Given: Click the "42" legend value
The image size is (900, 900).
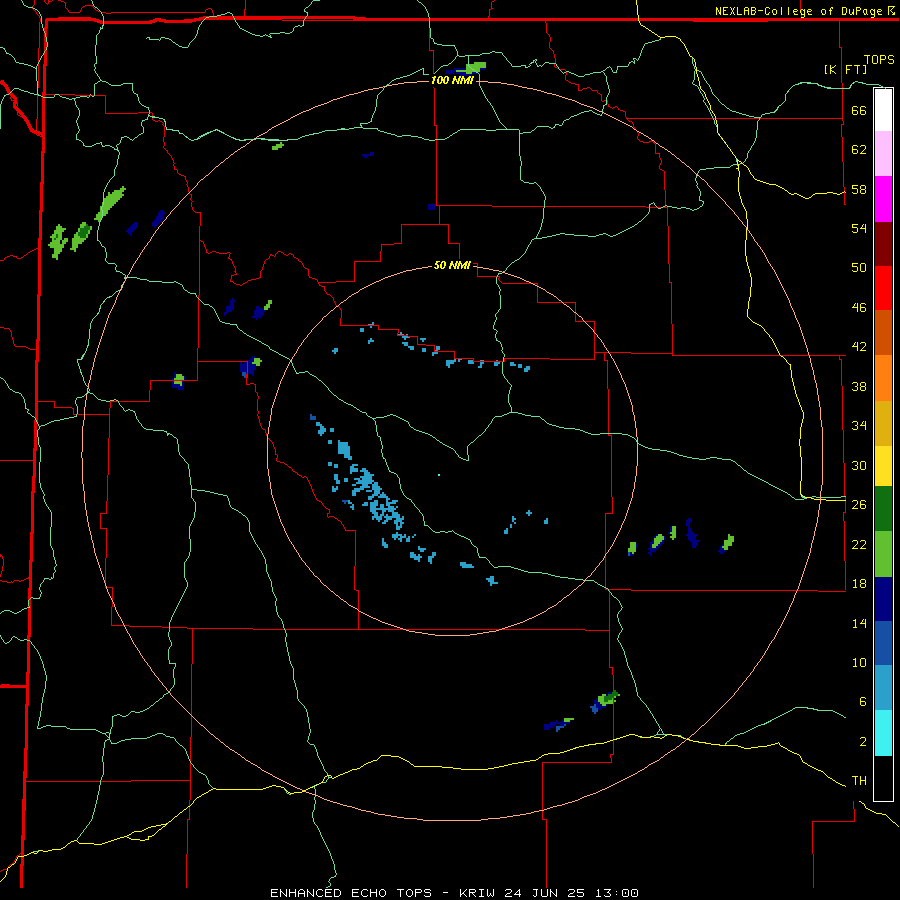Looking at the screenshot, I should [859, 347].
